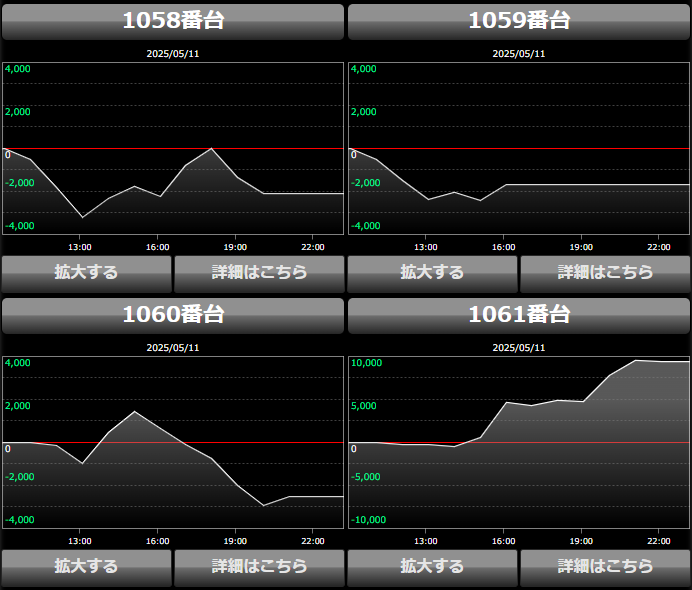Click the 1060 slump graph

tap(173, 442)
